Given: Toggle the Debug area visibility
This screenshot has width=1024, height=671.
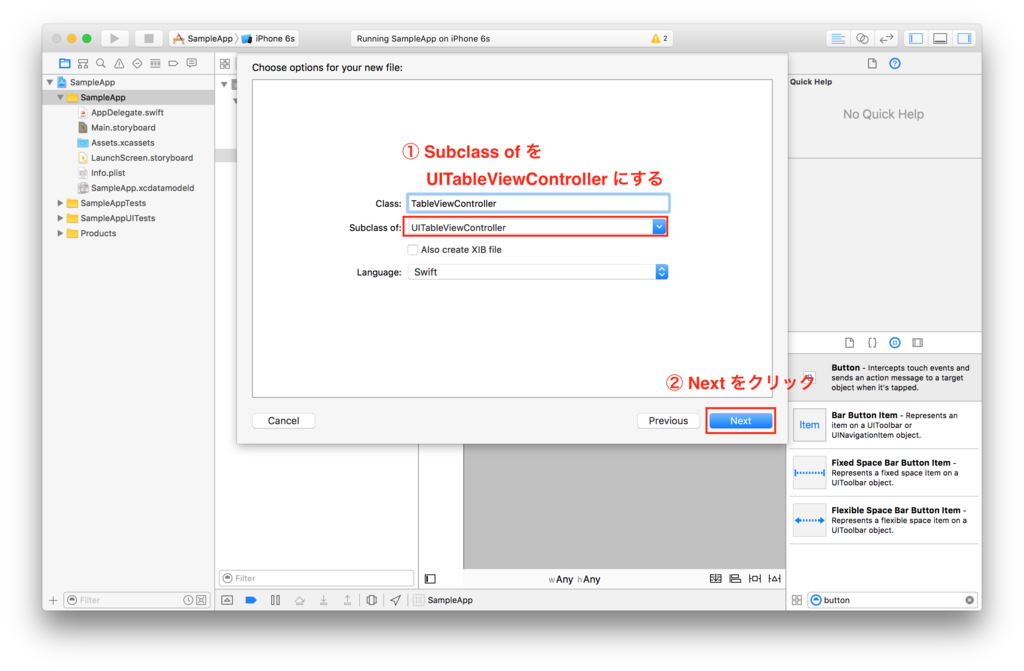Looking at the screenshot, I should tap(940, 39).
